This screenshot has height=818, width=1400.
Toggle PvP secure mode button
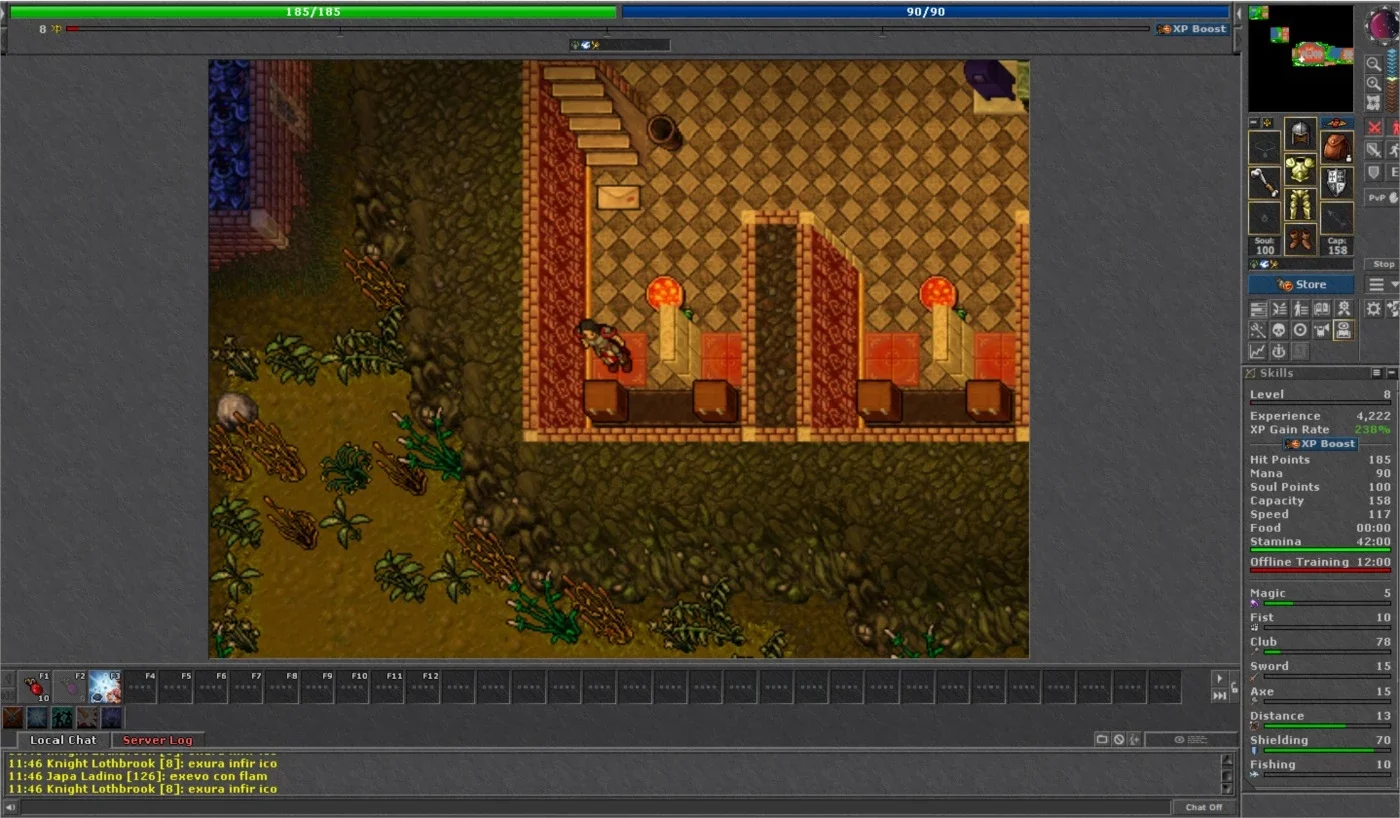1382,198
